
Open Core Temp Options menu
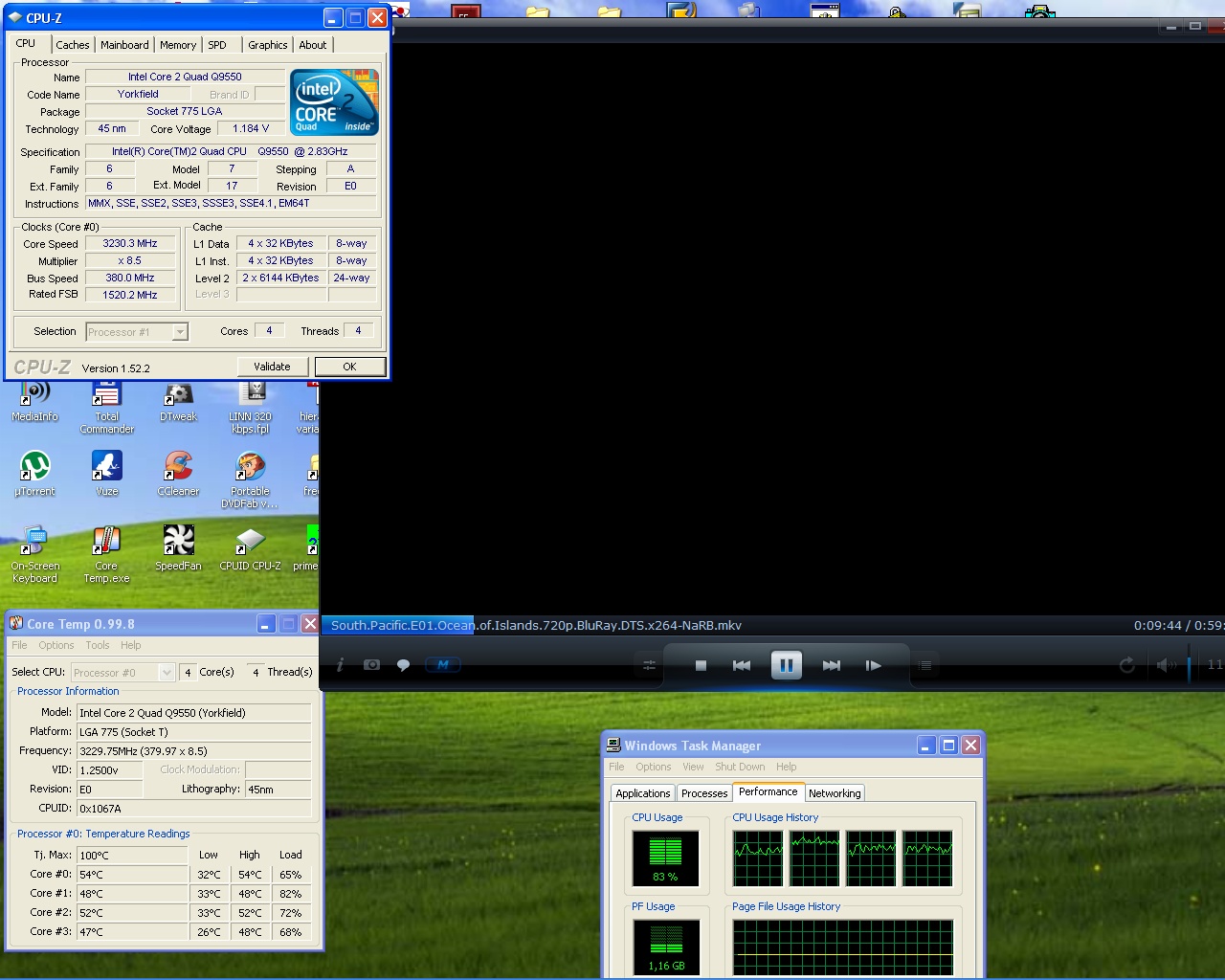click(56, 645)
